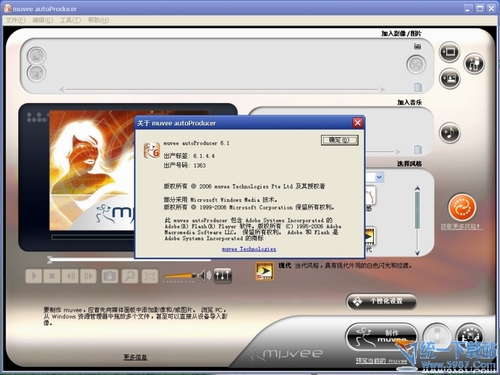The width and height of the screenshot is (500, 375).
Task: Step back one frame in preview
Action: pos(70,276)
